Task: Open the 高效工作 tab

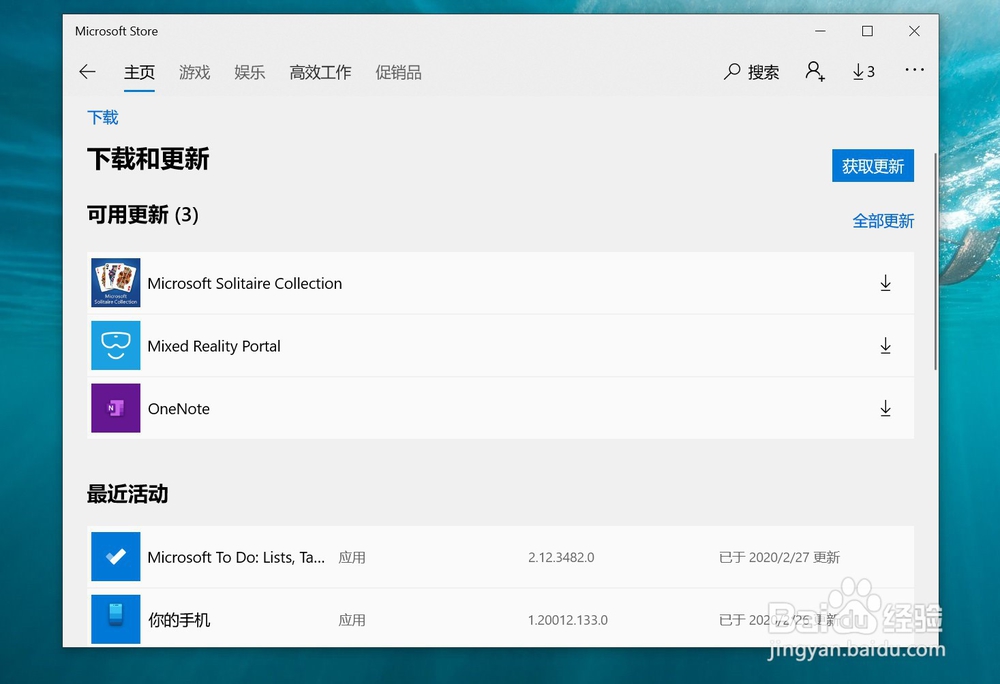Action: 320,73
